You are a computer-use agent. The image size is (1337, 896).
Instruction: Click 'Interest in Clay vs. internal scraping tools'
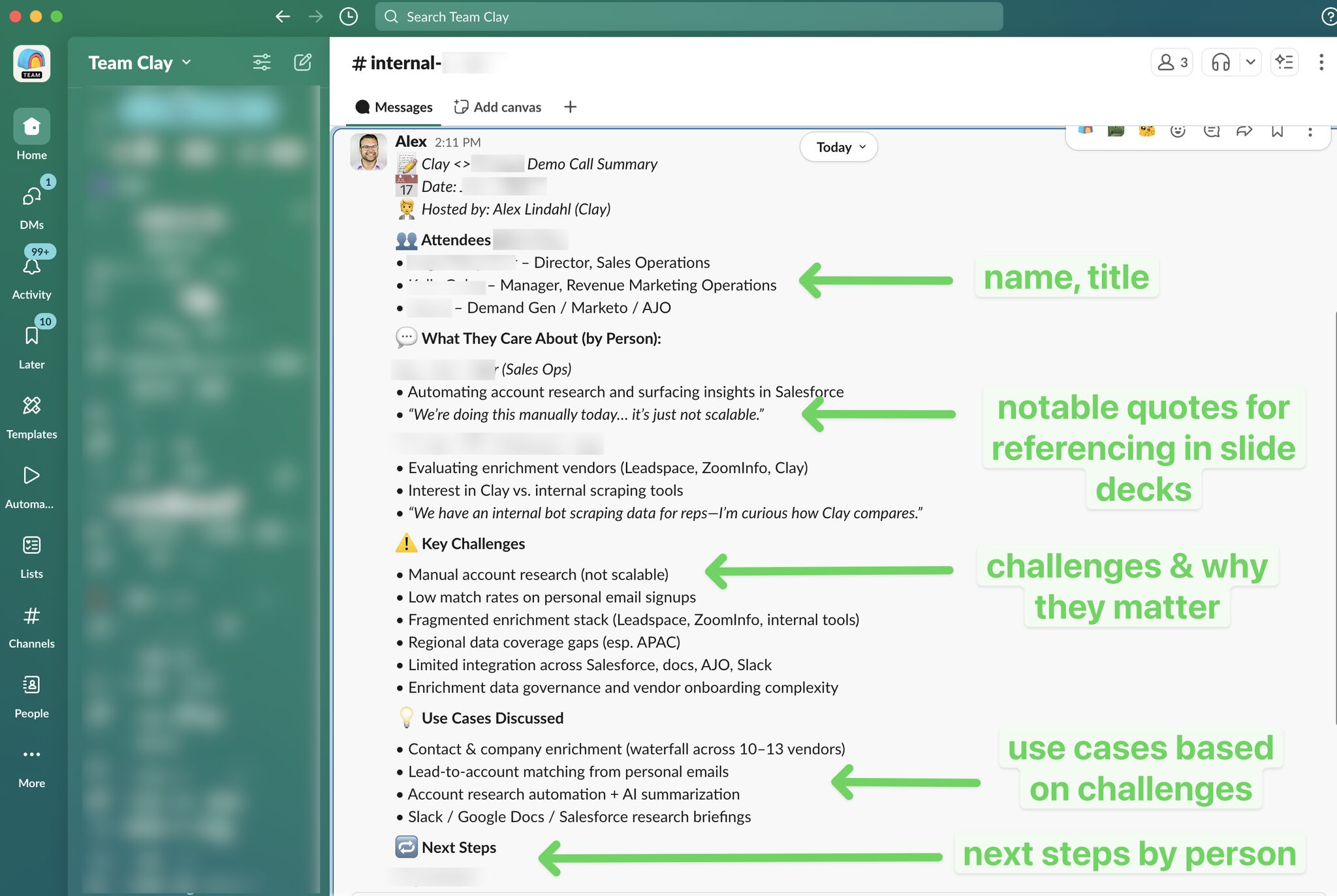point(545,491)
